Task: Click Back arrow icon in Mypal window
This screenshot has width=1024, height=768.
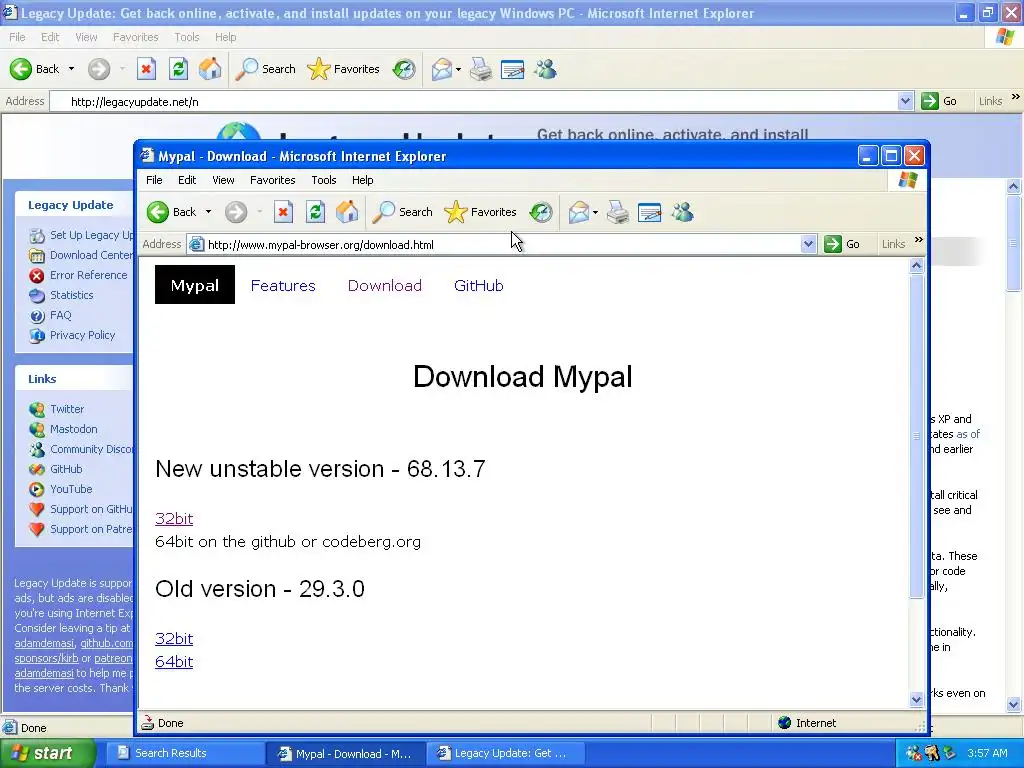Action: [157, 212]
